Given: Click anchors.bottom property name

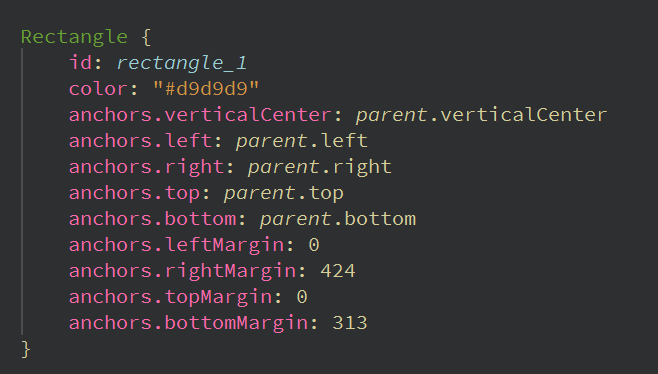Looking at the screenshot, I should click(152, 219).
